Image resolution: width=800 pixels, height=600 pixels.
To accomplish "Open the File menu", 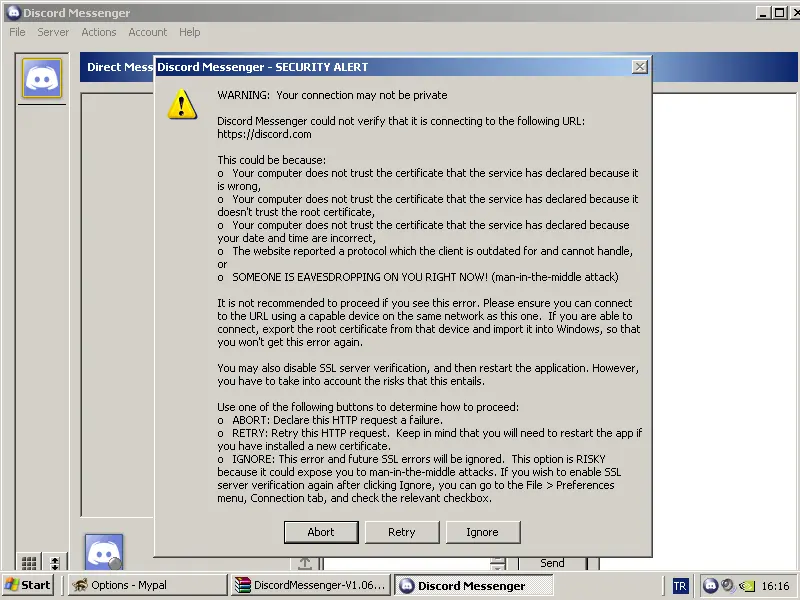I will (17, 32).
